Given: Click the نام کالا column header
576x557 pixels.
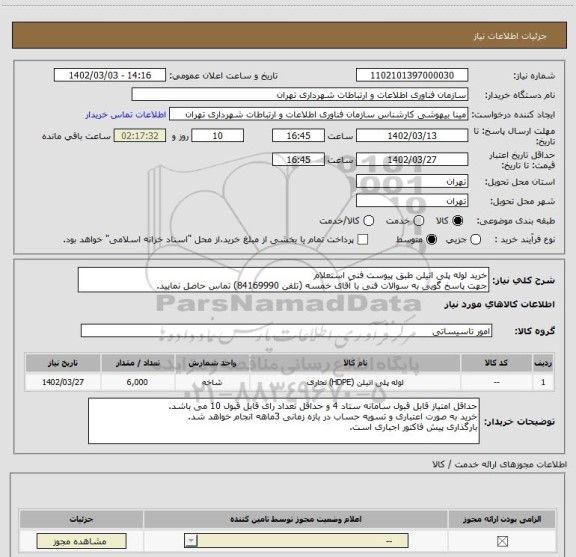Looking at the screenshot, I should (355, 363).
